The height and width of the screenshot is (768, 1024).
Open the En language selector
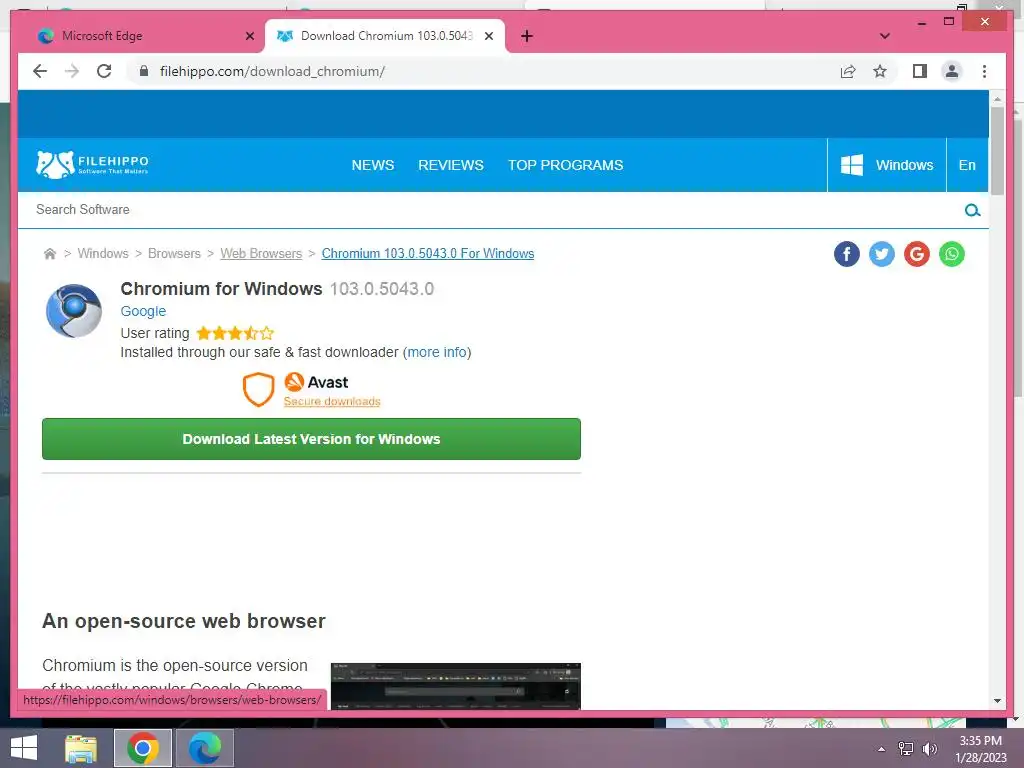967,165
